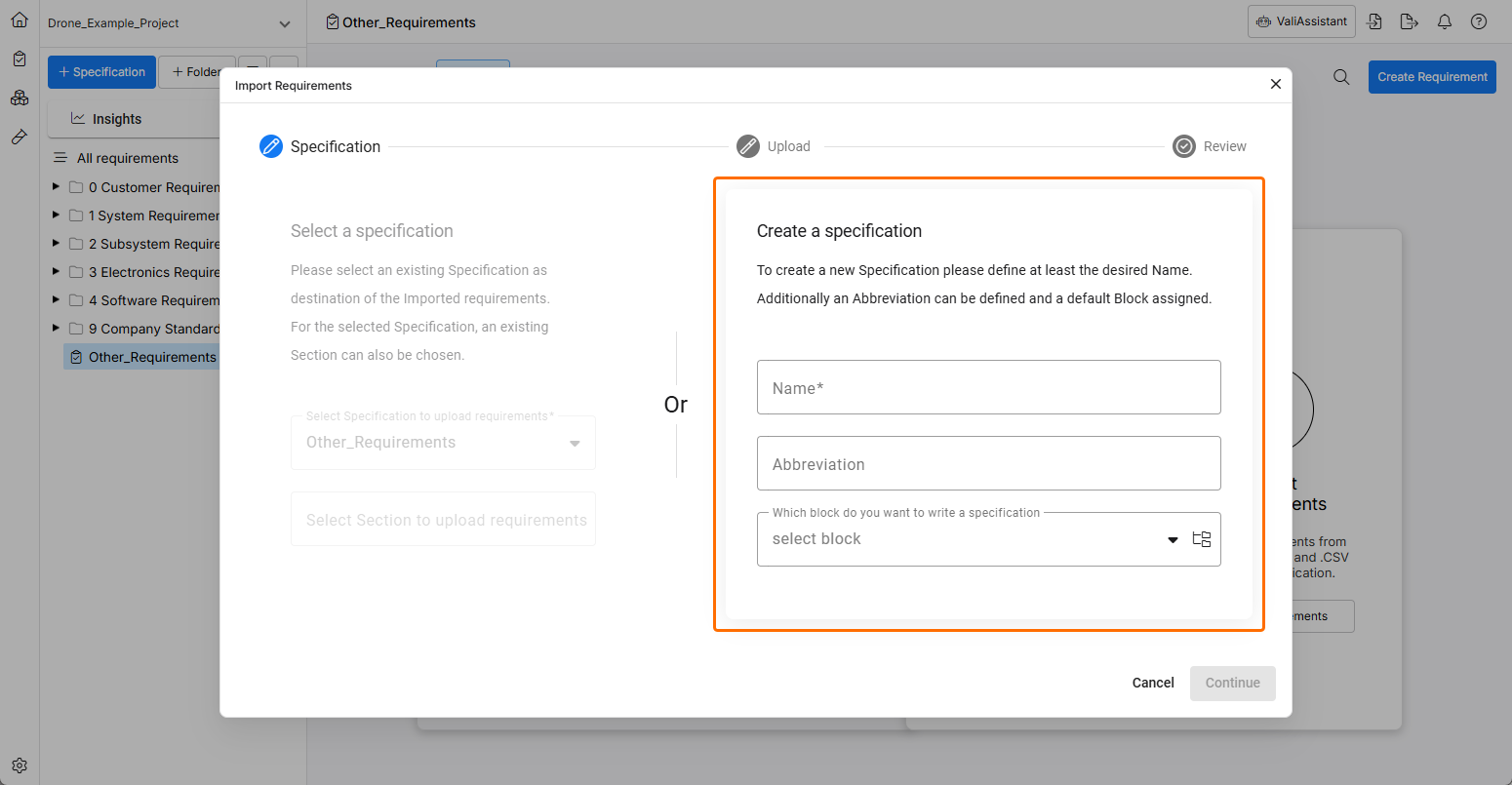Close the Import Requirements dialog
Image resolution: width=1512 pixels, height=785 pixels.
(x=1275, y=85)
